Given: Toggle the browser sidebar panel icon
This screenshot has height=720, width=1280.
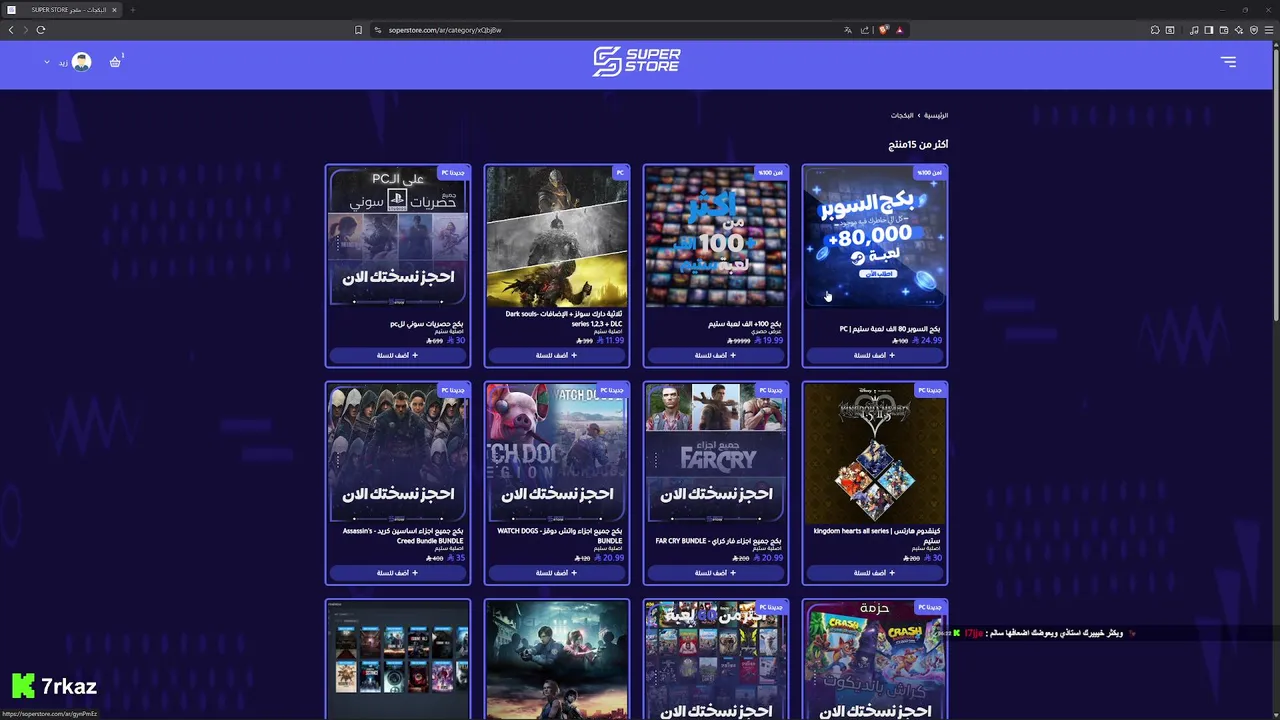Looking at the screenshot, I should (1209, 30).
